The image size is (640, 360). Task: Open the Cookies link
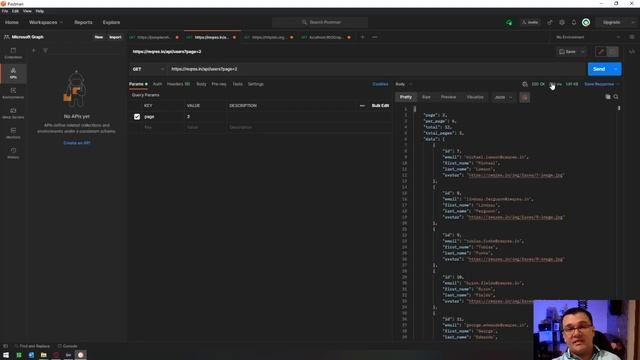click(x=380, y=84)
